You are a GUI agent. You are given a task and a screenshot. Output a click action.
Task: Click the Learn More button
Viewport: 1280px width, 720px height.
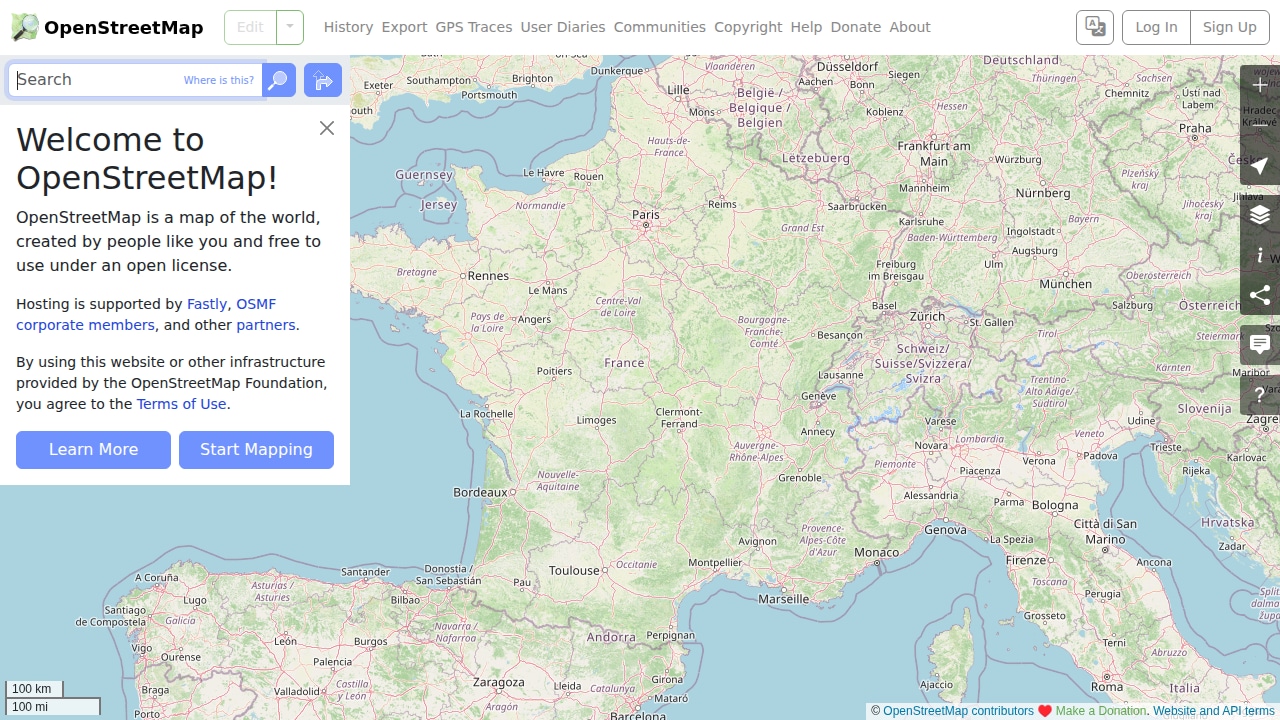pyautogui.click(x=93, y=450)
